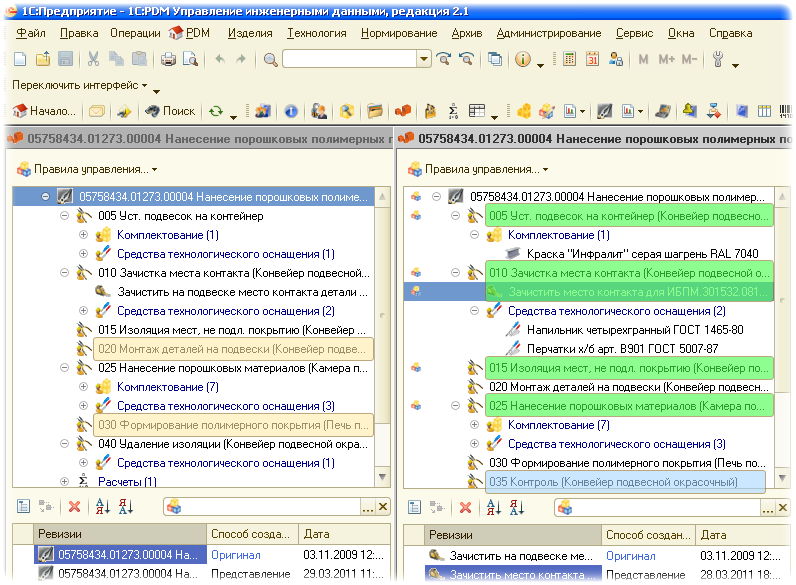
Task: Open the Технология menu
Action: 315,33
